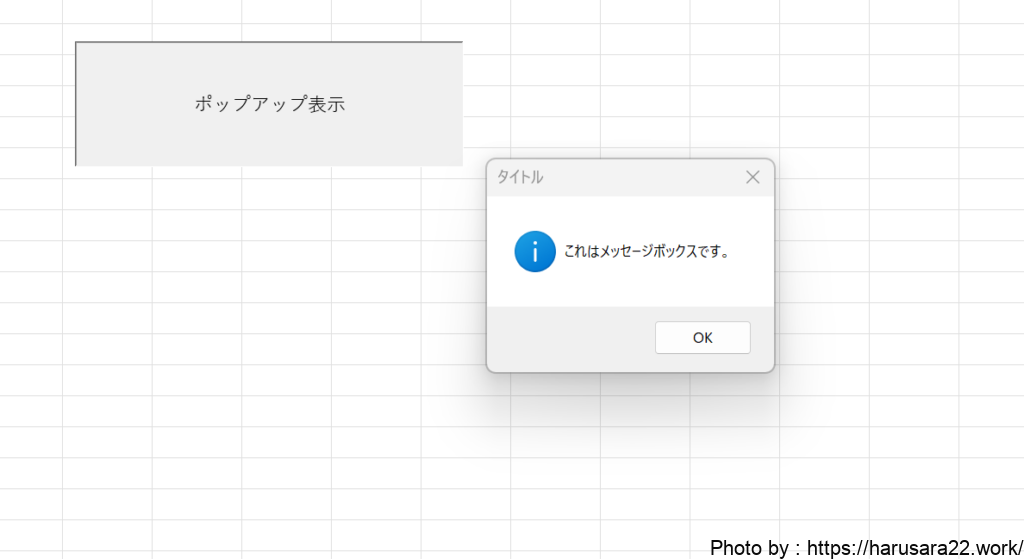
Task: Click the これはメッセージボックスです。 message text
Action: pyautogui.click(x=646, y=252)
